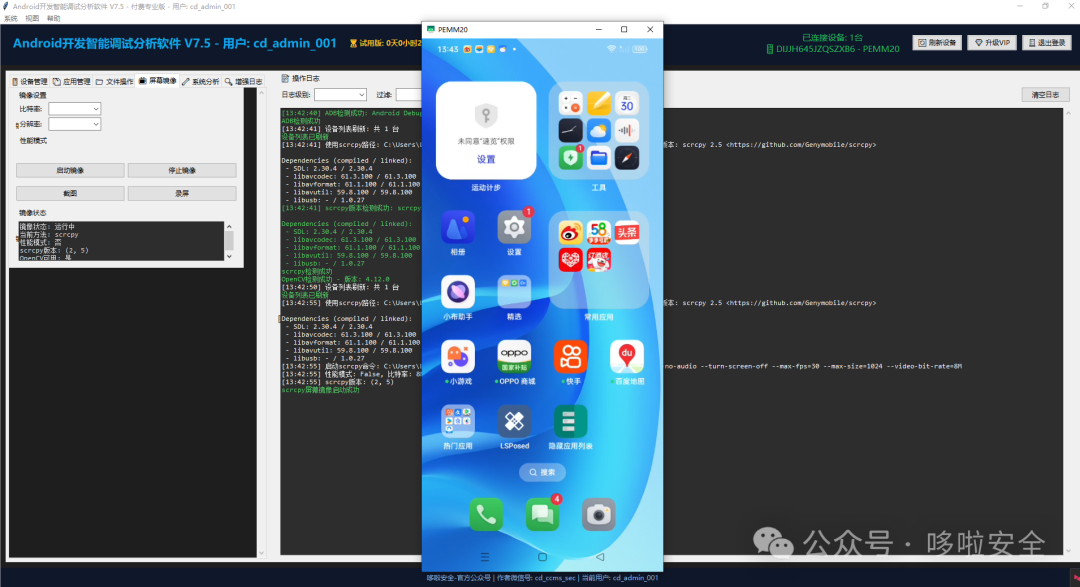Image resolution: width=1080 pixels, height=587 pixels.
Task: Launch the 相册 photos app
Action: coord(458,228)
